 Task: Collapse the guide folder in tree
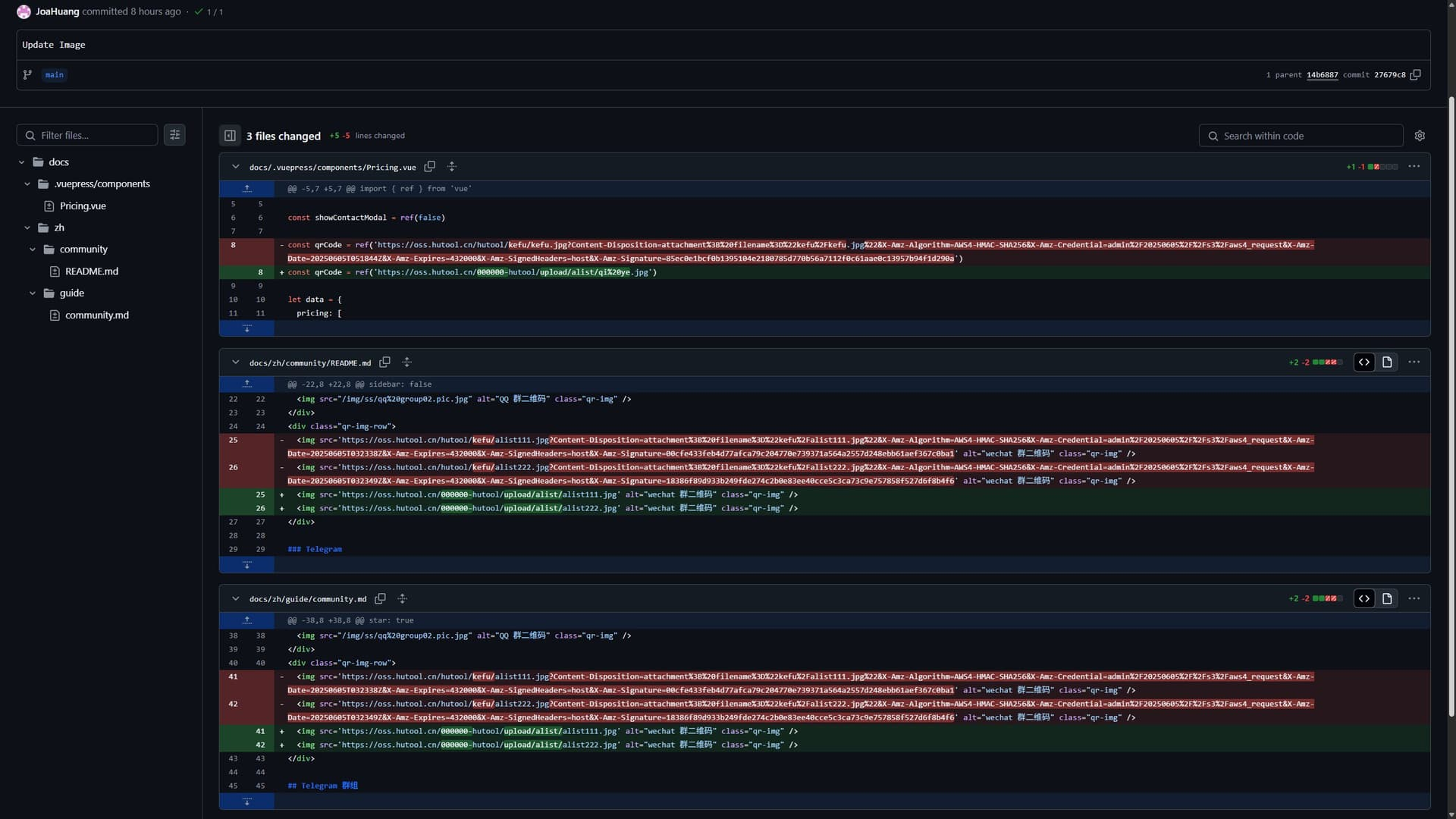[33, 293]
